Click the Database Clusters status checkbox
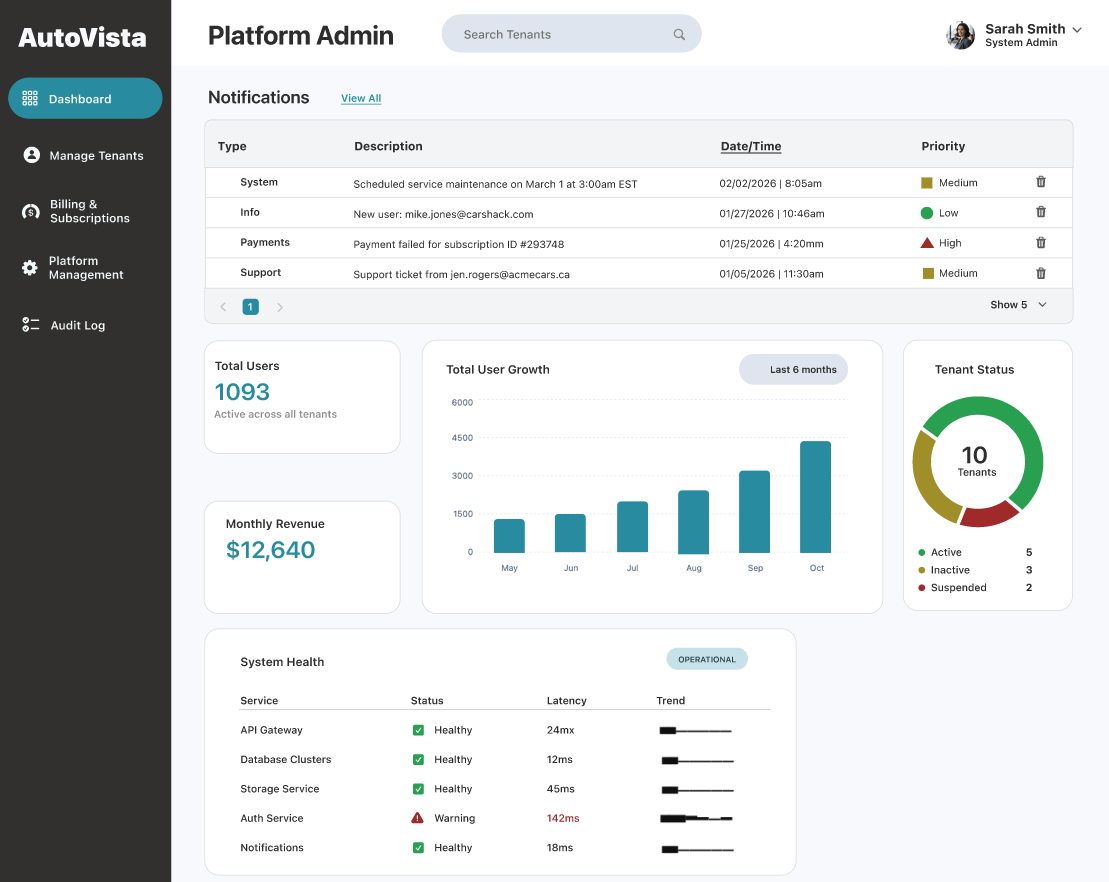The width and height of the screenshot is (1109, 882). (x=418, y=760)
